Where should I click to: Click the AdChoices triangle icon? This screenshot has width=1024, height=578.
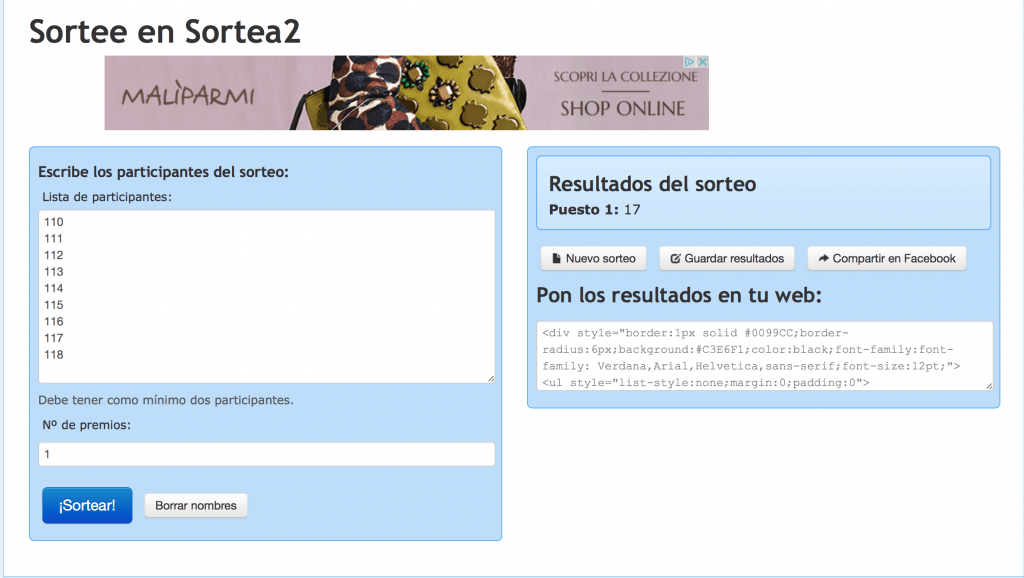pyautogui.click(x=689, y=61)
